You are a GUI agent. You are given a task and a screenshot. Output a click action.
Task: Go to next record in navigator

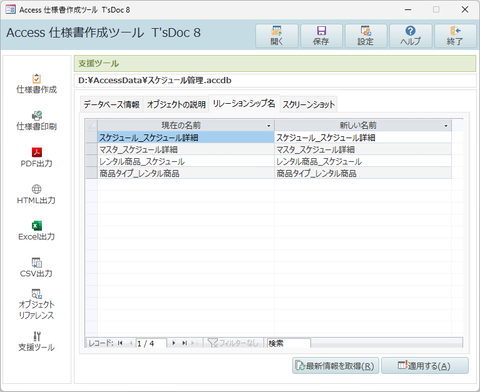coord(173,343)
